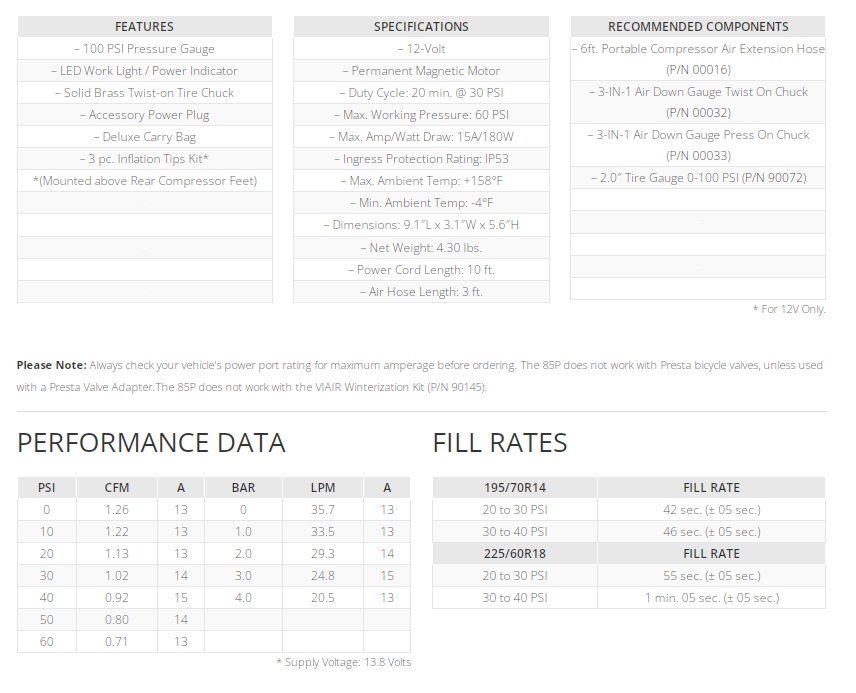
Task: Click the 100 PSI Pressure Gauge feature row
Action: point(144,49)
